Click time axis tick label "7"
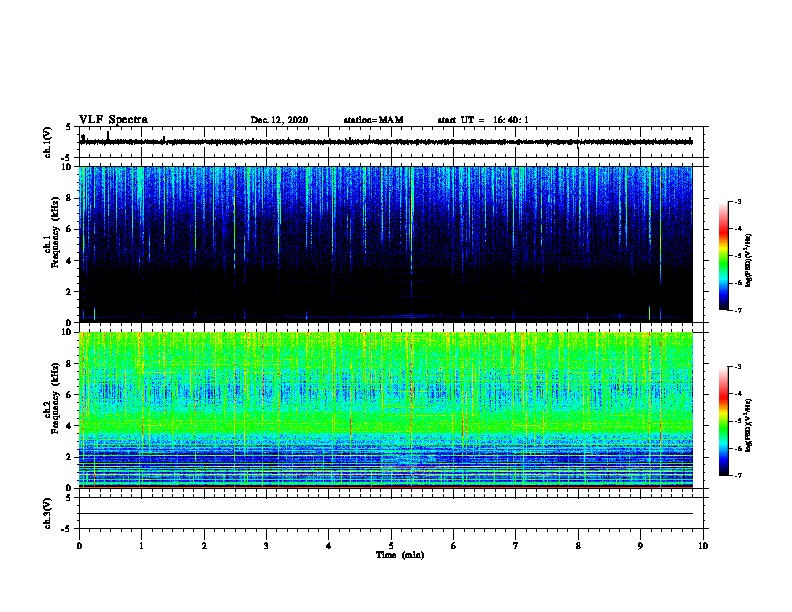Screen dimensions: 792x612 click(516, 546)
